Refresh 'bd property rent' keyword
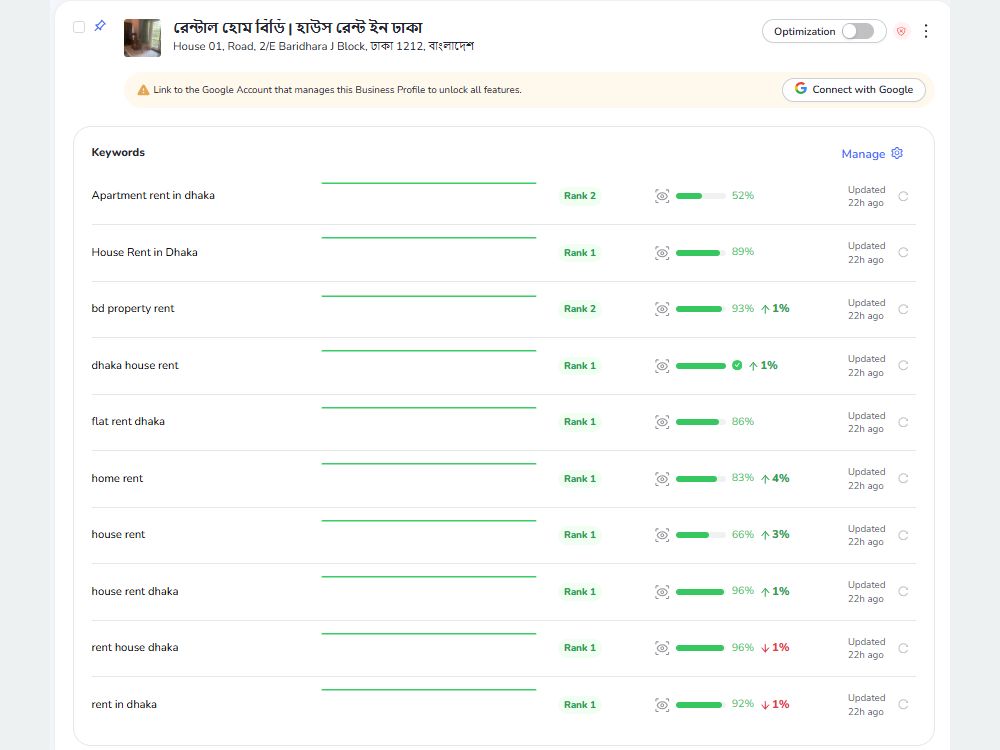 (x=903, y=309)
